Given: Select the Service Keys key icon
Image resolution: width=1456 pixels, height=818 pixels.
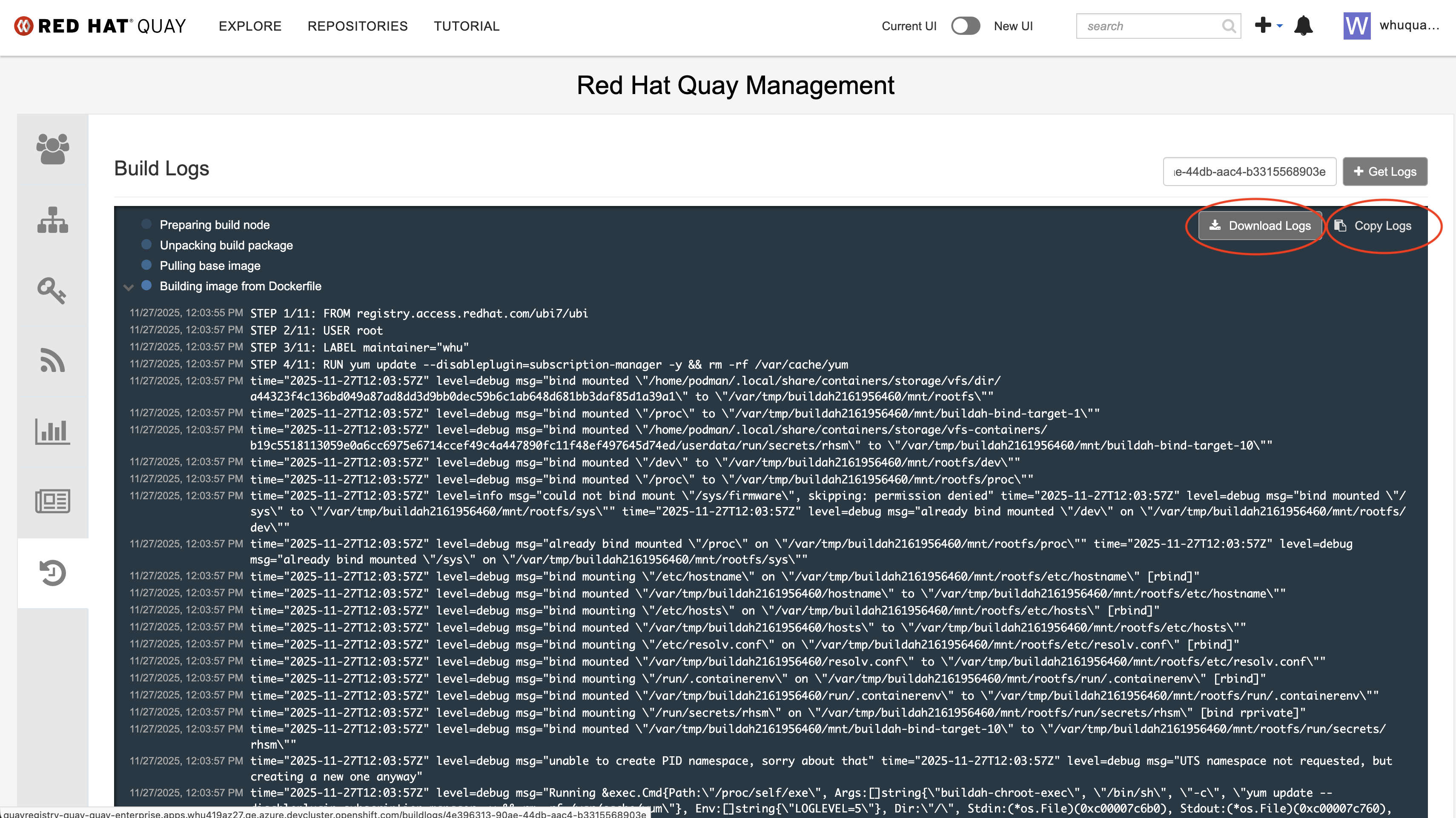Looking at the screenshot, I should click(x=52, y=290).
